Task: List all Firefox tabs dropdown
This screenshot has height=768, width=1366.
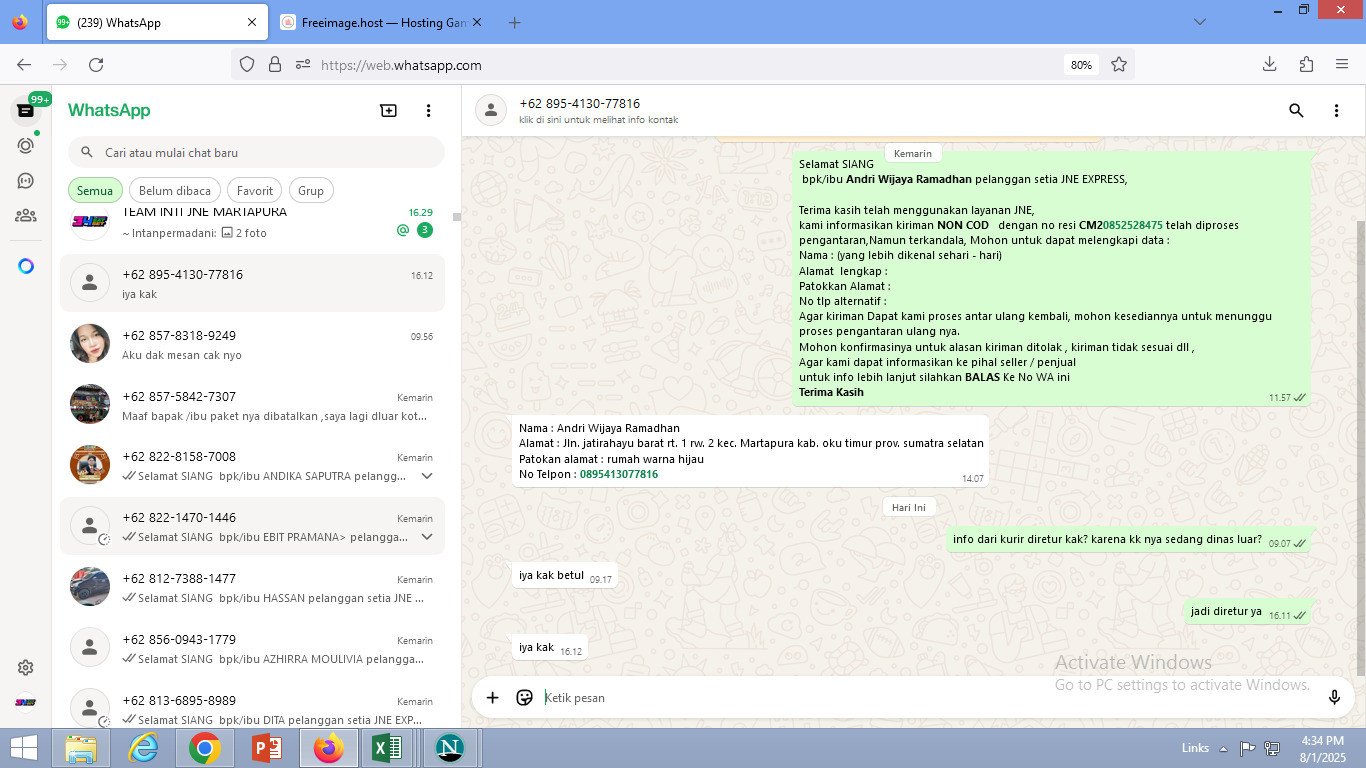Action: point(1200,22)
